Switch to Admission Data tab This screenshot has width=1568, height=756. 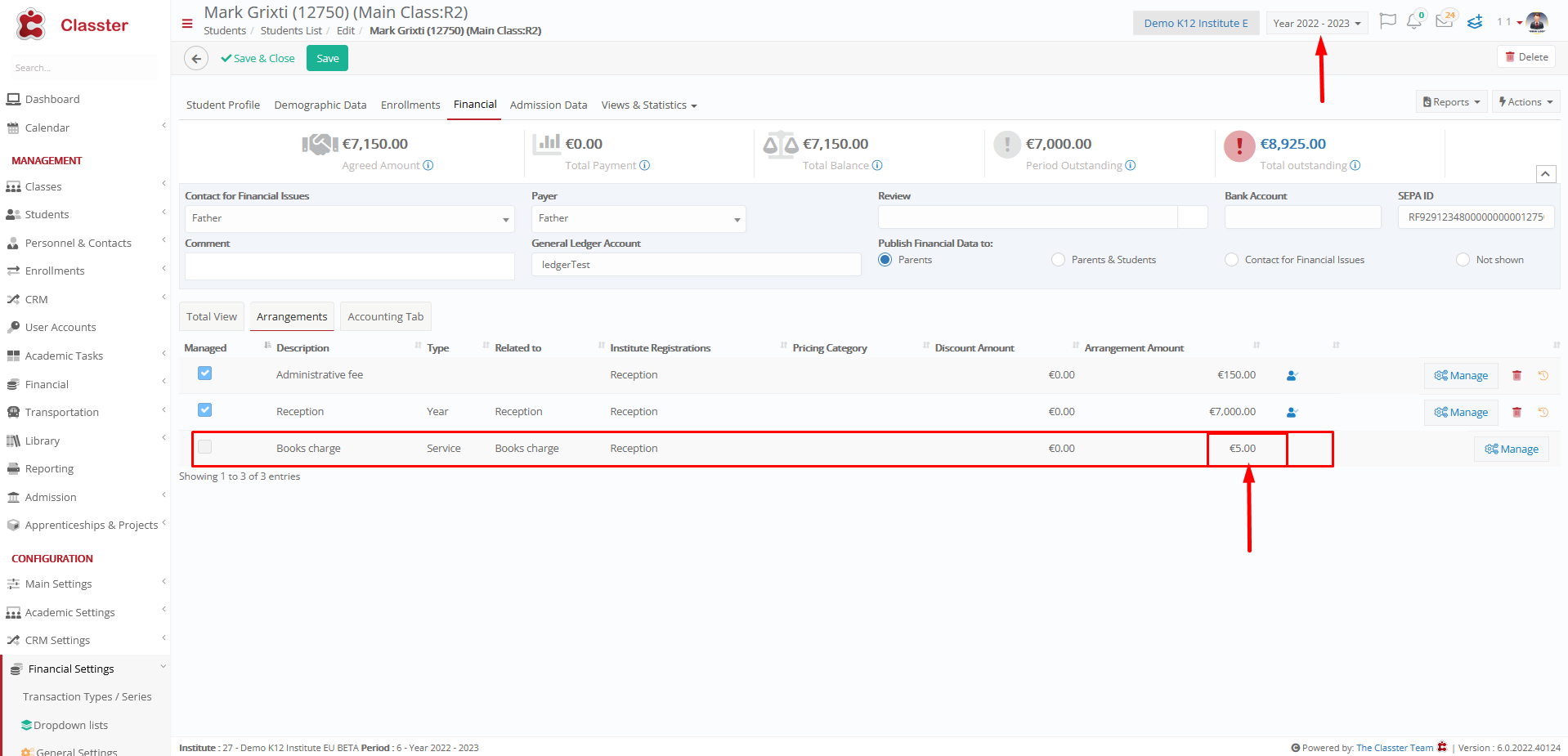point(549,105)
